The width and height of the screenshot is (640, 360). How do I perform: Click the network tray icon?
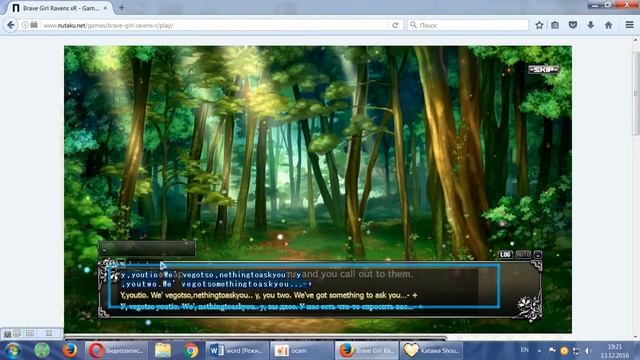click(576, 351)
